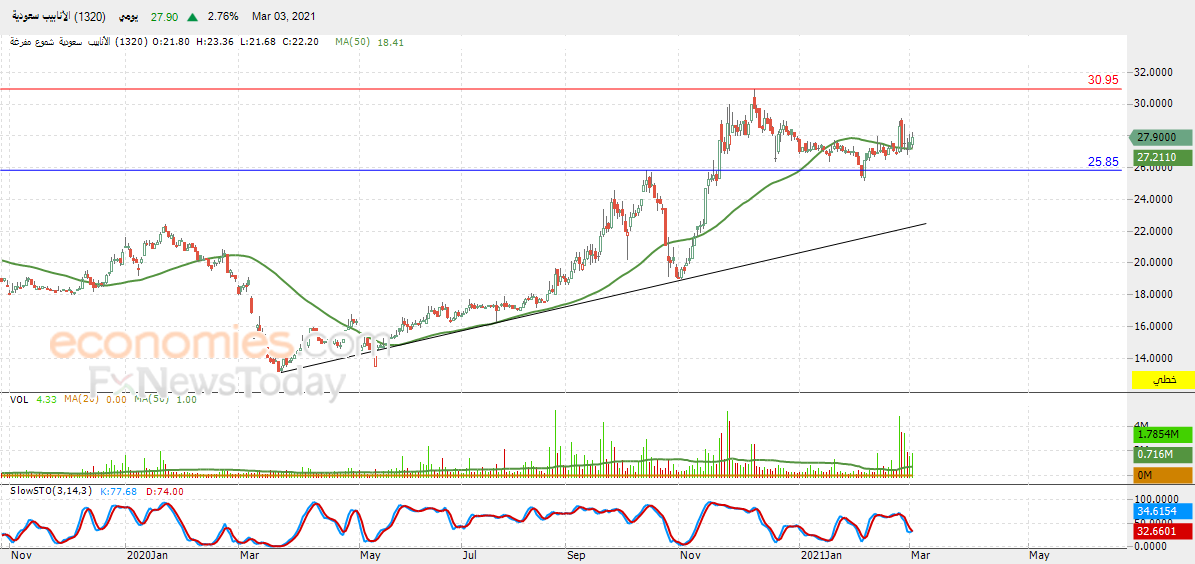Click the 27.2110 moving average tag
The width and height of the screenshot is (1195, 564).
(x=1161, y=157)
